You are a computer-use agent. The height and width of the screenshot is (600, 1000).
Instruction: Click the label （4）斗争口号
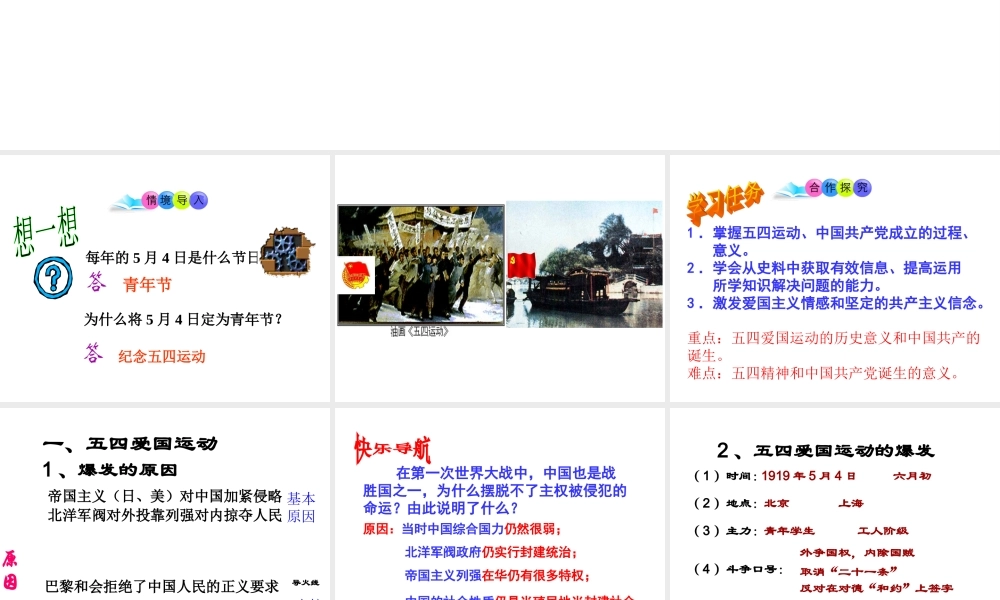click(738, 569)
